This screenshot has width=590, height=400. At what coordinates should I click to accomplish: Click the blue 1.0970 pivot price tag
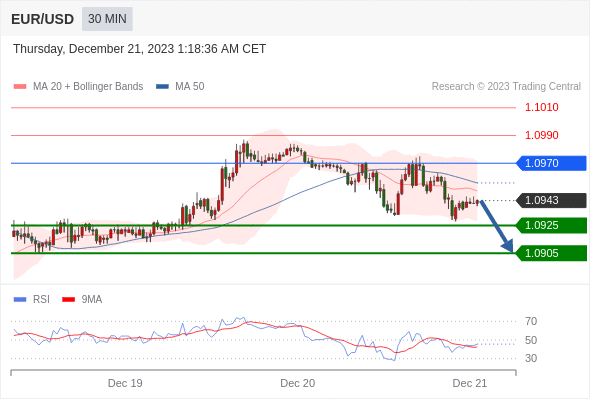(551, 163)
